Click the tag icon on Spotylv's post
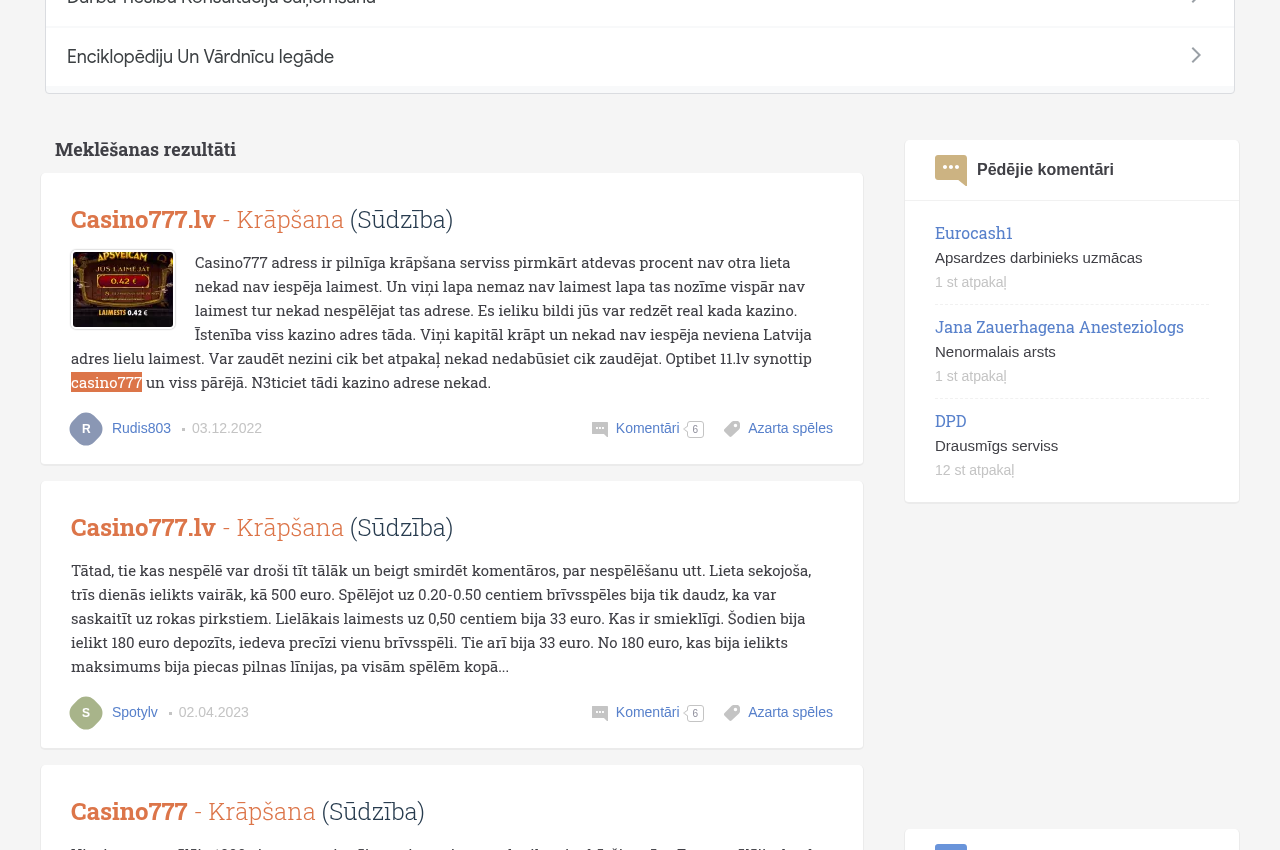 [x=732, y=713]
